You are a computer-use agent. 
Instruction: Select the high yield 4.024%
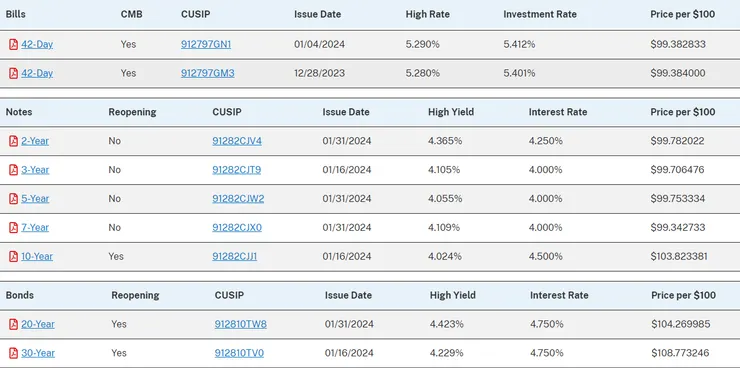click(445, 256)
